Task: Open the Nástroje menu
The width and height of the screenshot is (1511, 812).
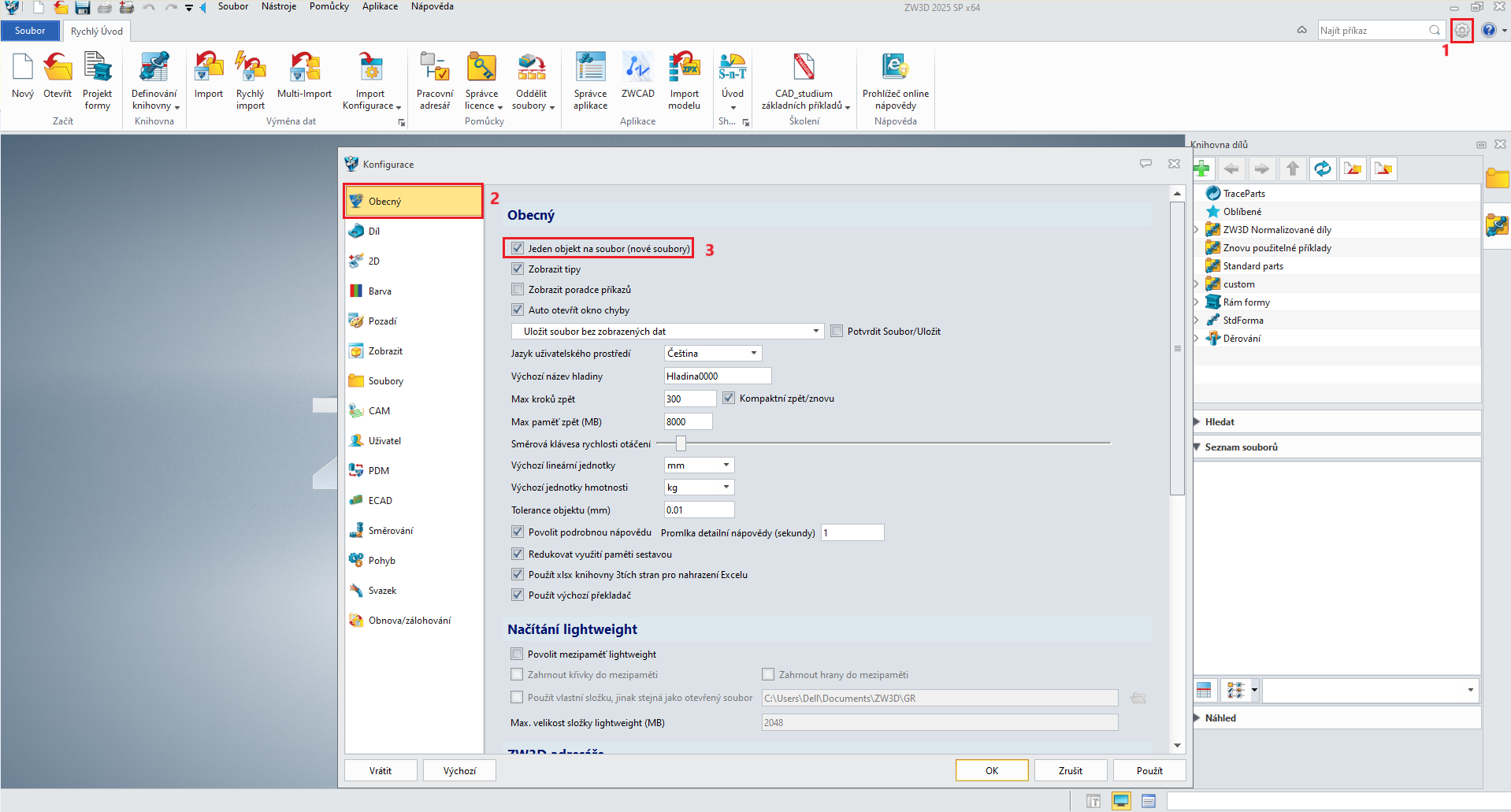Action: pyautogui.click(x=279, y=6)
